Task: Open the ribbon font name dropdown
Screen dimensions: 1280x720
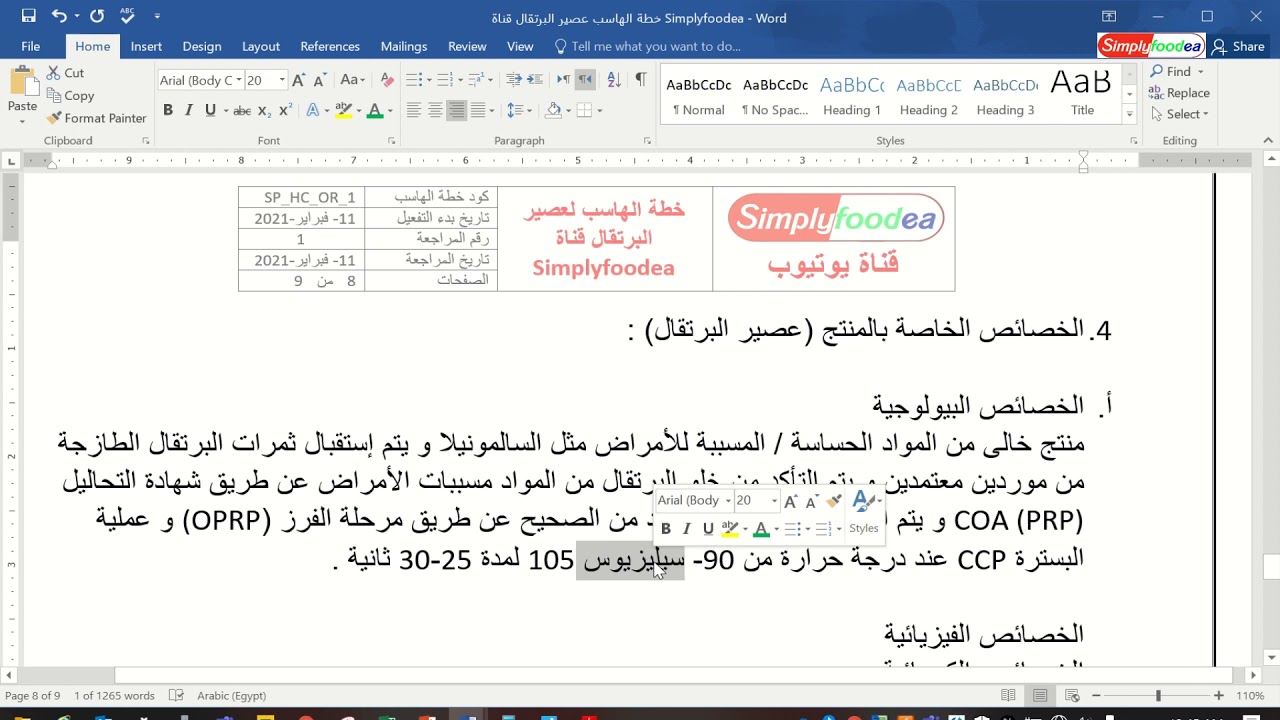Action: coord(239,80)
